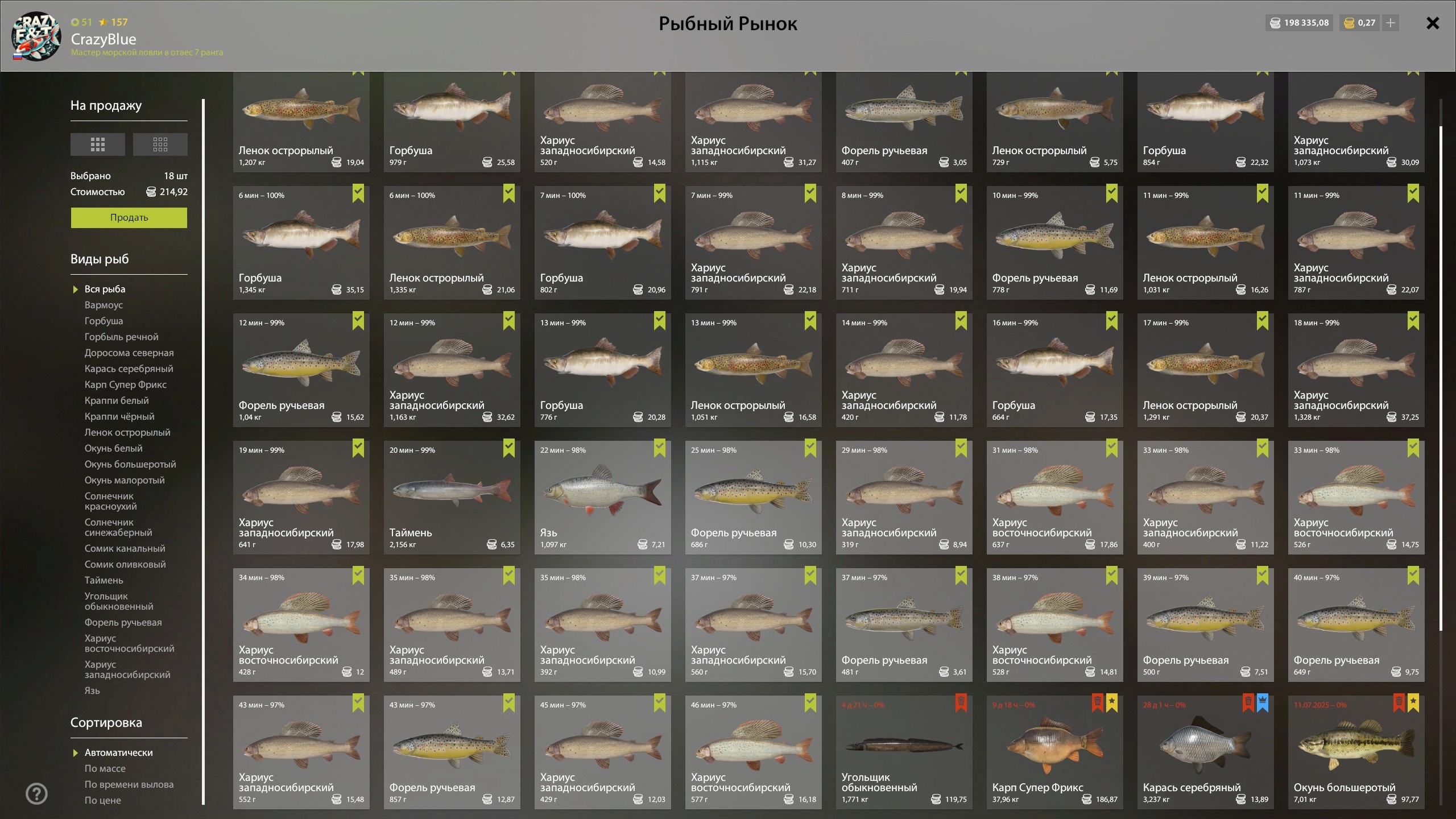This screenshot has height=819, width=1456.
Task: Toggle selection mark on Язь 1,097 кг card
Action: (660, 448)
